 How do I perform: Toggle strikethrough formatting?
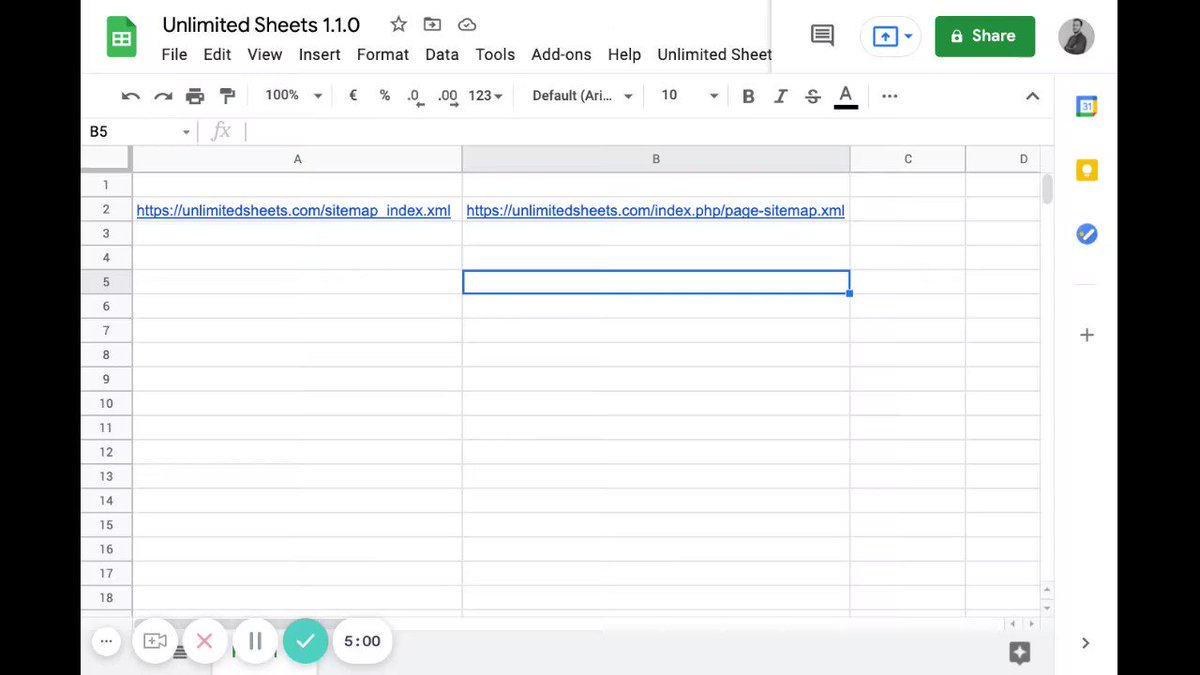point(813,96)
